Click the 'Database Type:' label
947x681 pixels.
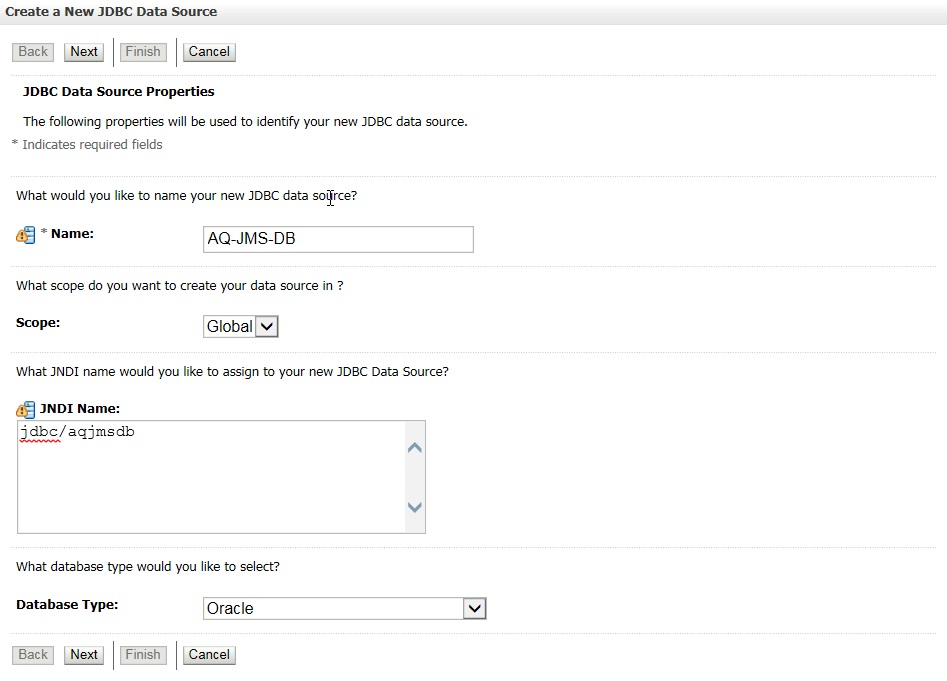pyautogui.click(x=67, y=605)
